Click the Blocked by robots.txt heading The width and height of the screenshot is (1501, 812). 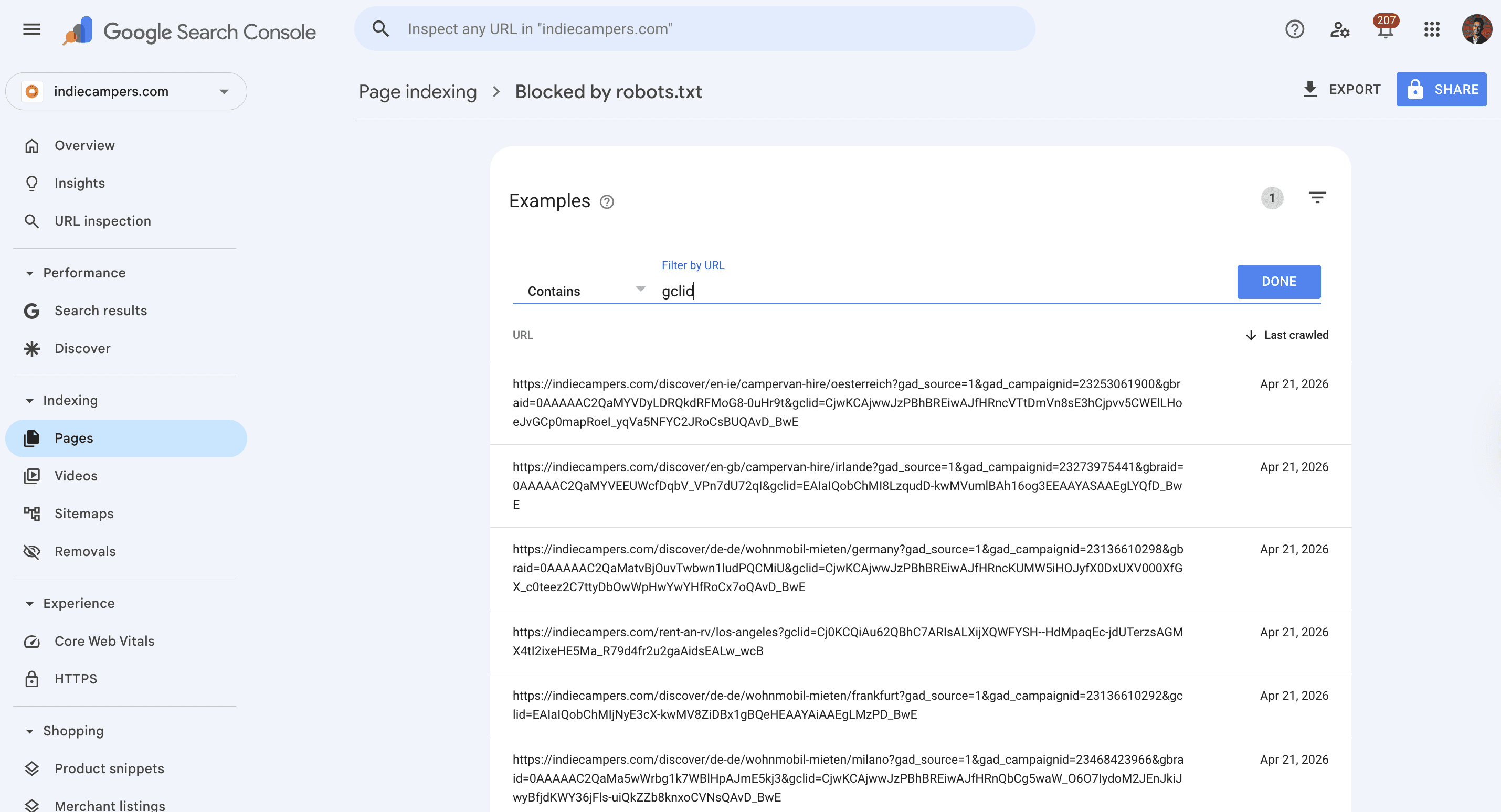[608, 91]
